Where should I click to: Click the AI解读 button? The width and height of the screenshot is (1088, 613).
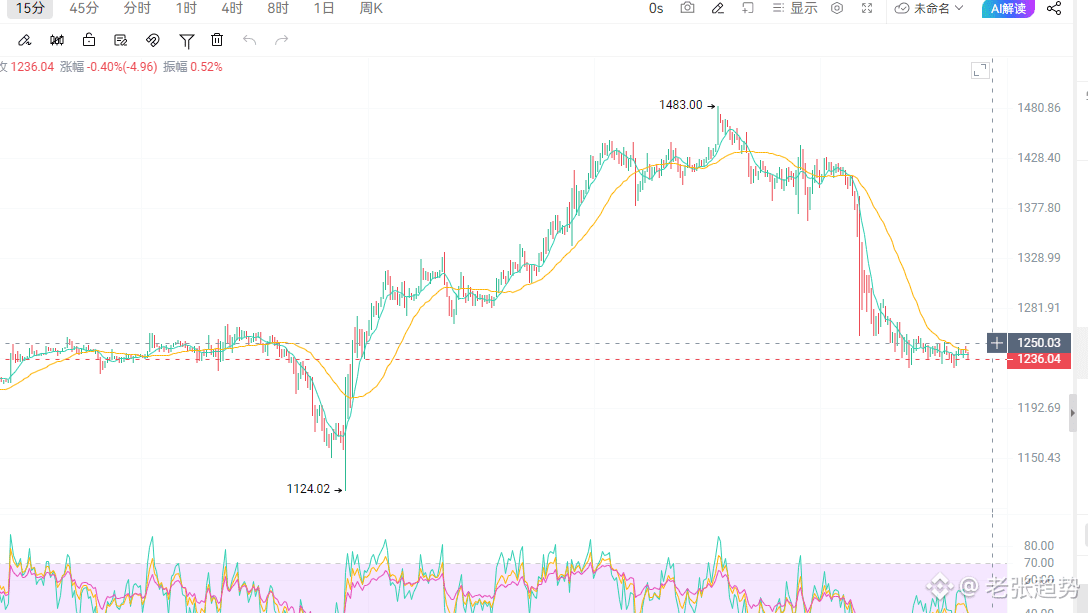tap(1008, 8)
